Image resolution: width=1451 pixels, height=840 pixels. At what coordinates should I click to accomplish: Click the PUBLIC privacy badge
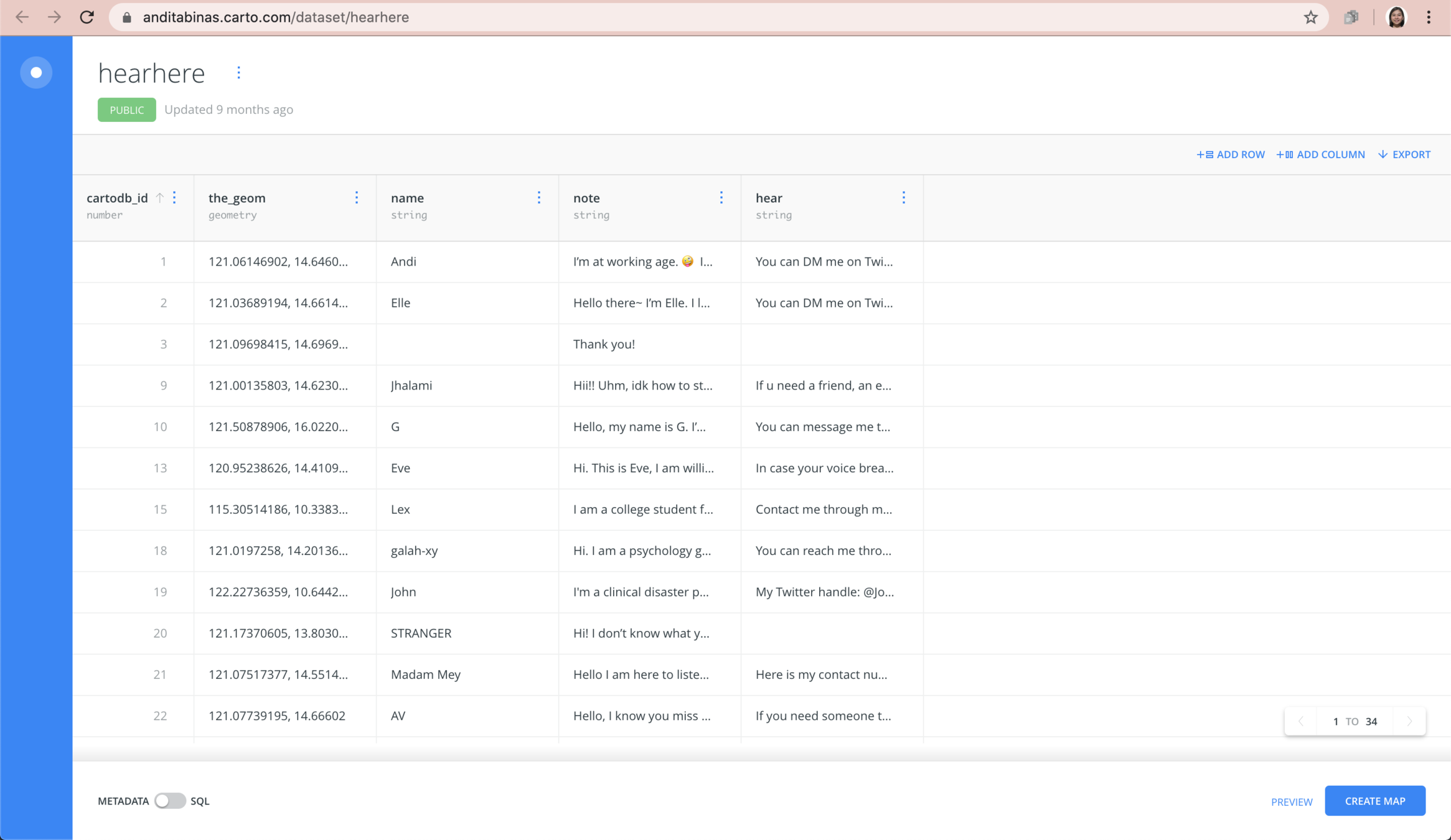[127, 110]
